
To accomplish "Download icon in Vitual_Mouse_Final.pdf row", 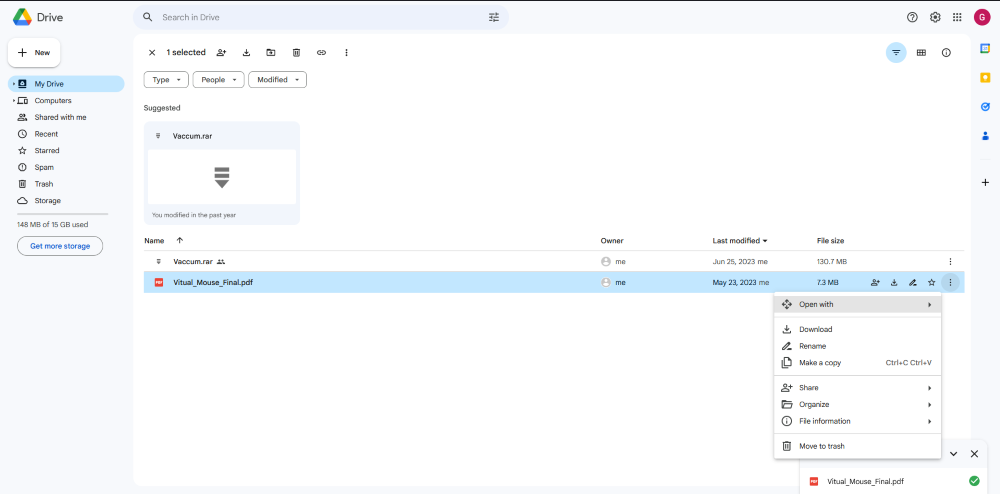I will click(894, 282).
